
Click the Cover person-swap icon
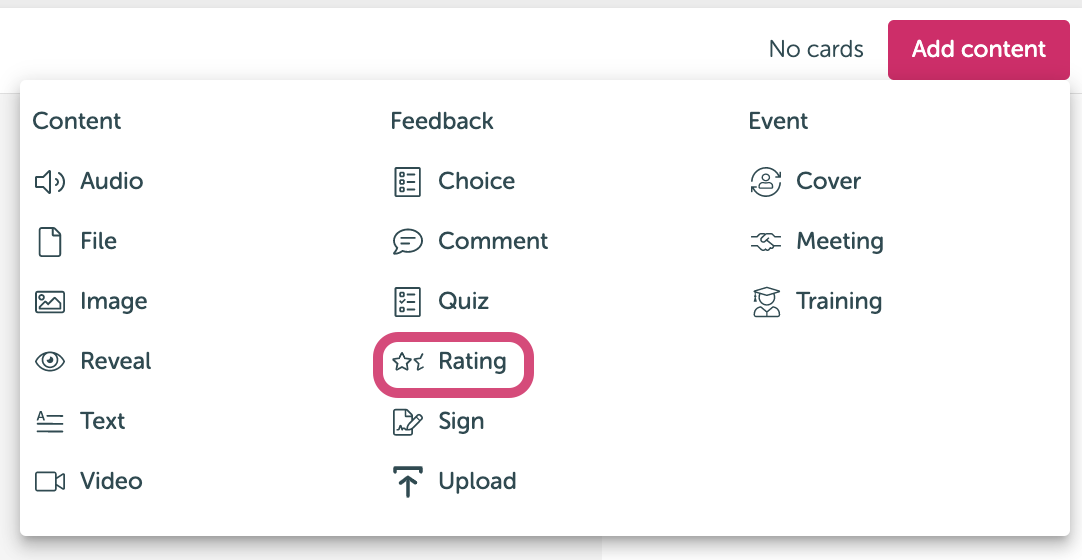point(765,181)
